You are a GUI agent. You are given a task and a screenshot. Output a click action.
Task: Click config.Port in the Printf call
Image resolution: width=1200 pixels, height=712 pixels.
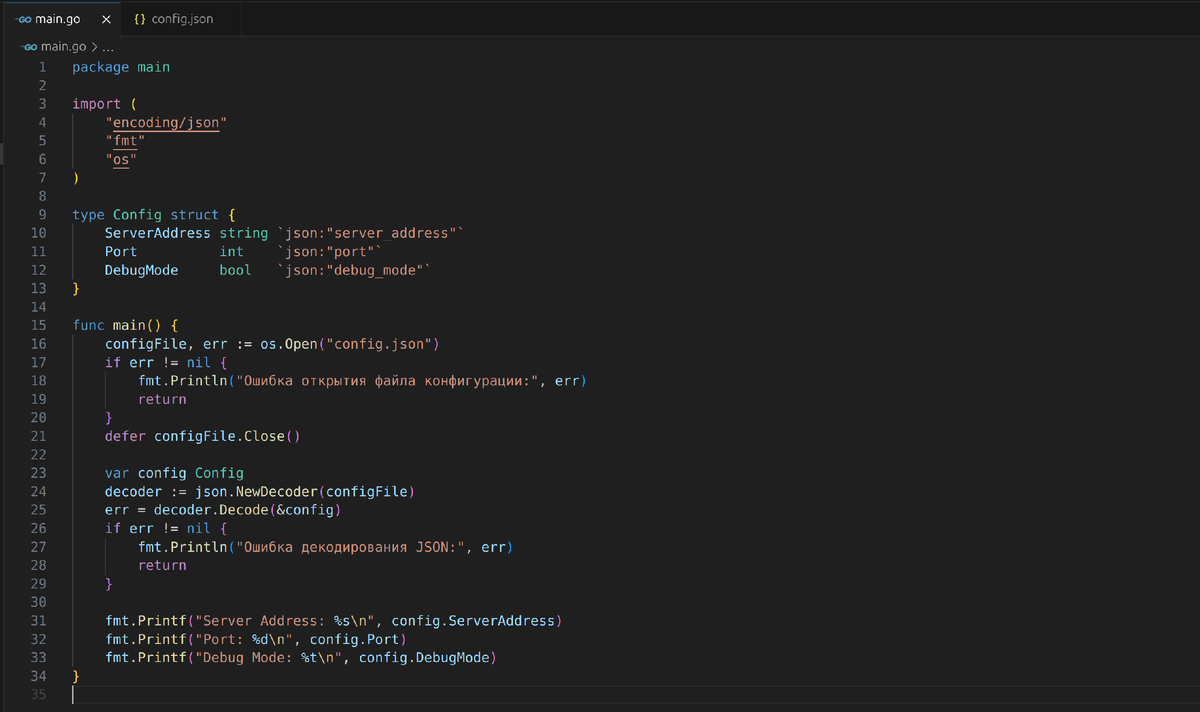pyautogui.click(x=355, y=639)
